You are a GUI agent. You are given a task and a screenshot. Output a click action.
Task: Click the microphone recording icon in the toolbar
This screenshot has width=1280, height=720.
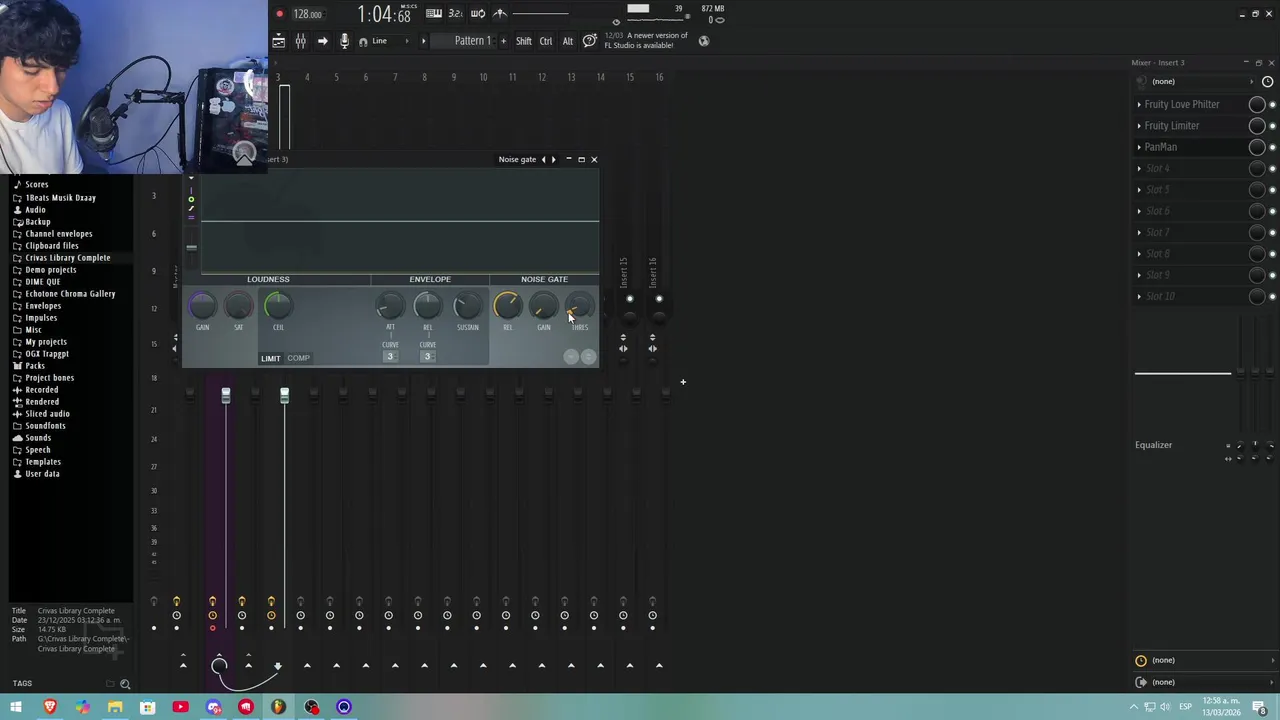(344, 41)
